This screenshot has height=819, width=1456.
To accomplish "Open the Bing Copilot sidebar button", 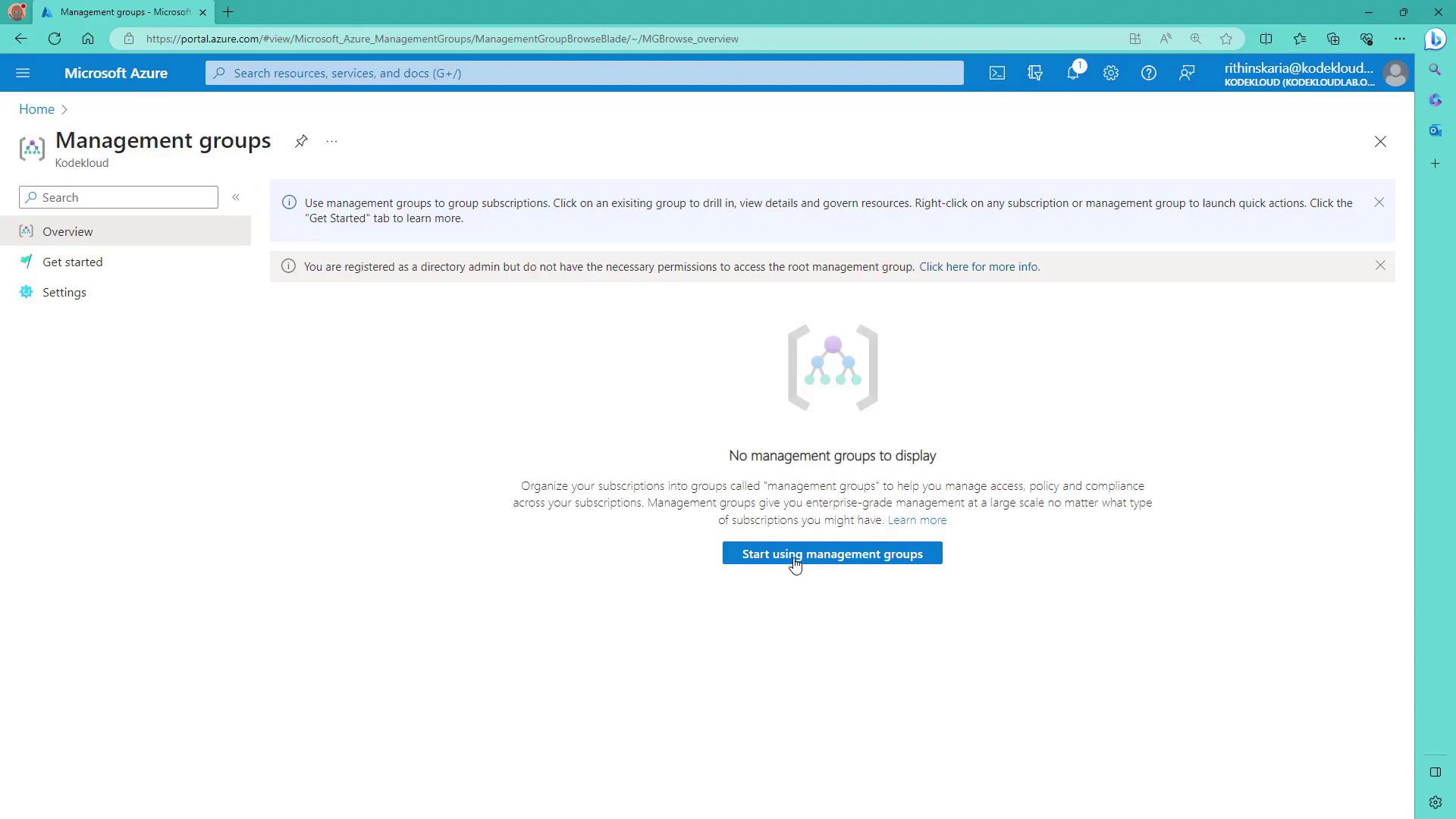I will (x=1435, y=39).
